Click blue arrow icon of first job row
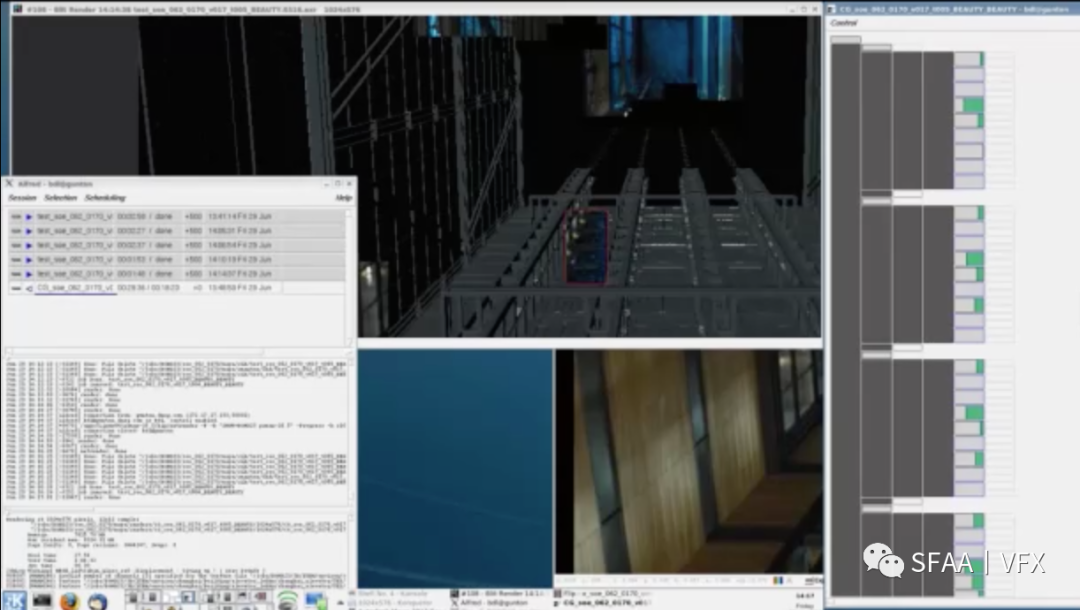Screen dimensions: 1080x610 [x=29, y=217]
